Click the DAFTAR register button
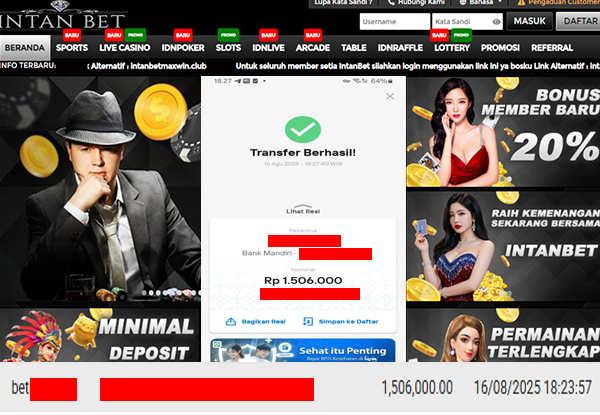This screenshot has width=600, height=415. pyautogui.click(x=579, y=21)
